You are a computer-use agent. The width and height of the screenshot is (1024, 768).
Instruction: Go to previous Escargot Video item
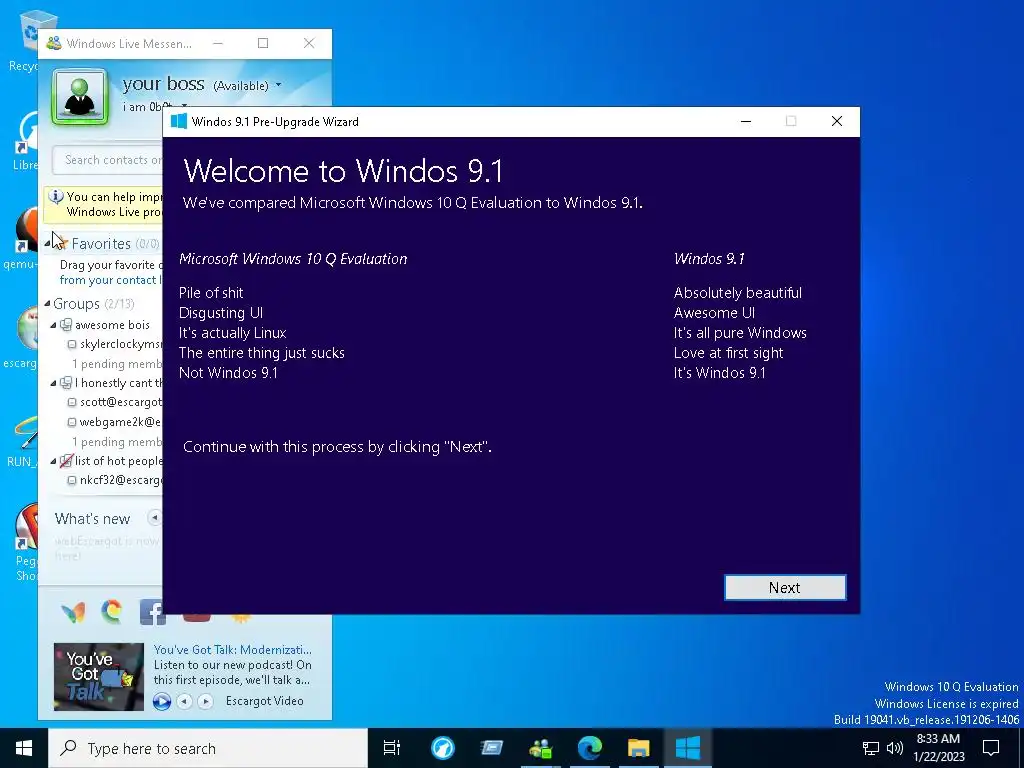[x=185, y=701]
